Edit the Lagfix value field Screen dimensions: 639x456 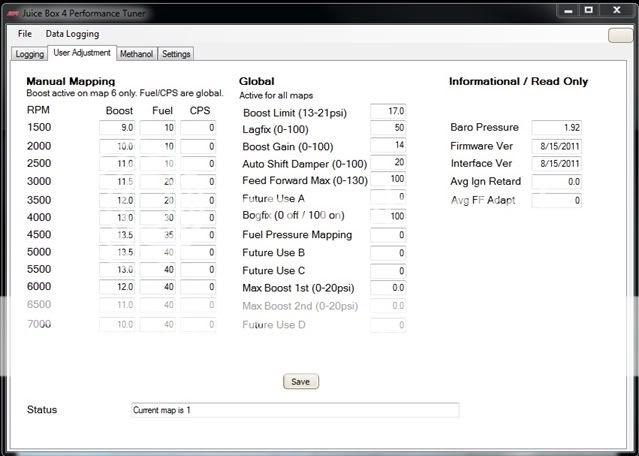click(388, 128)
